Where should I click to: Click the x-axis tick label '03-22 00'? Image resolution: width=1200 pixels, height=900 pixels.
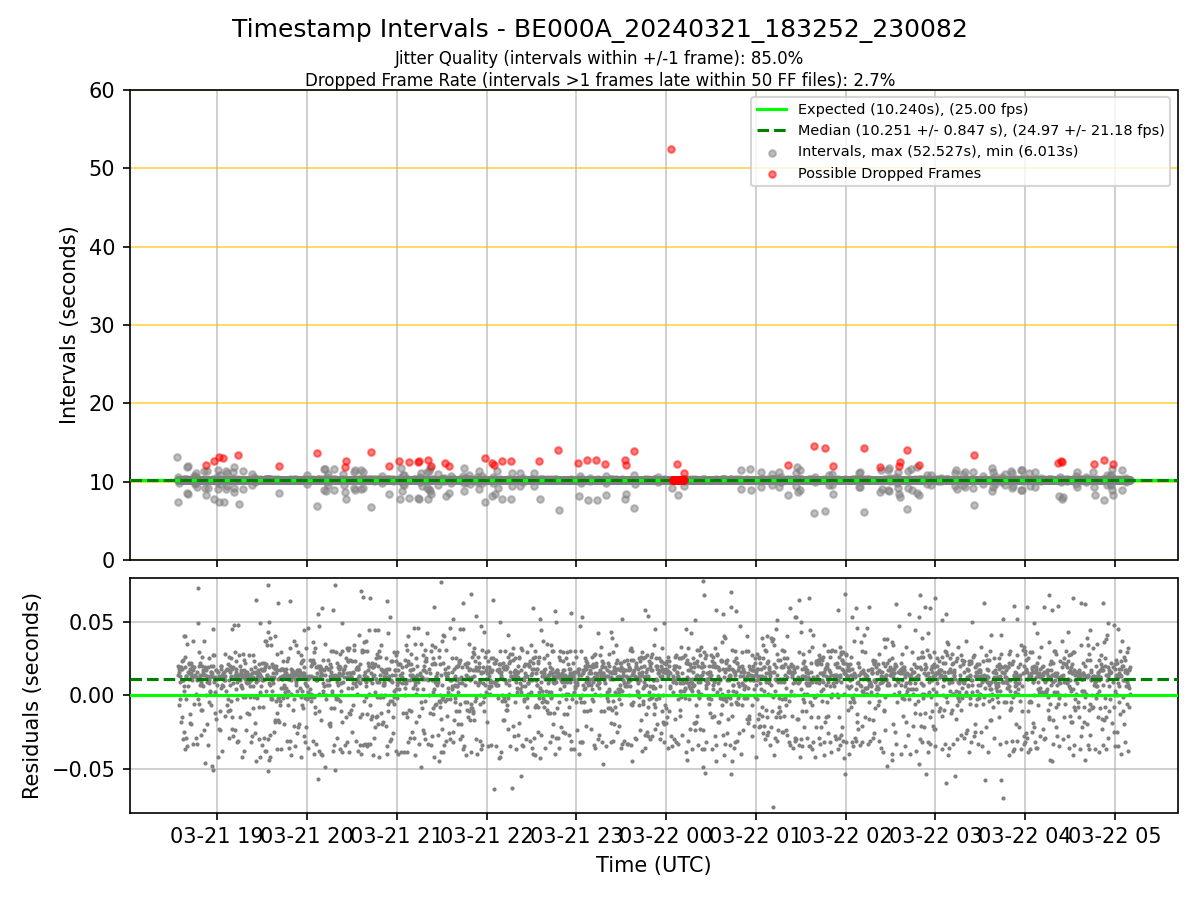click(x=666, y=835)
